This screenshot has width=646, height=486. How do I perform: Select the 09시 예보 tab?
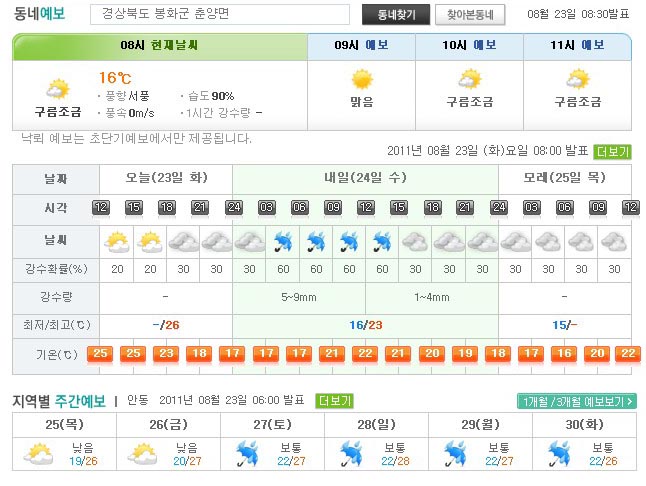[x=361, y=45]
